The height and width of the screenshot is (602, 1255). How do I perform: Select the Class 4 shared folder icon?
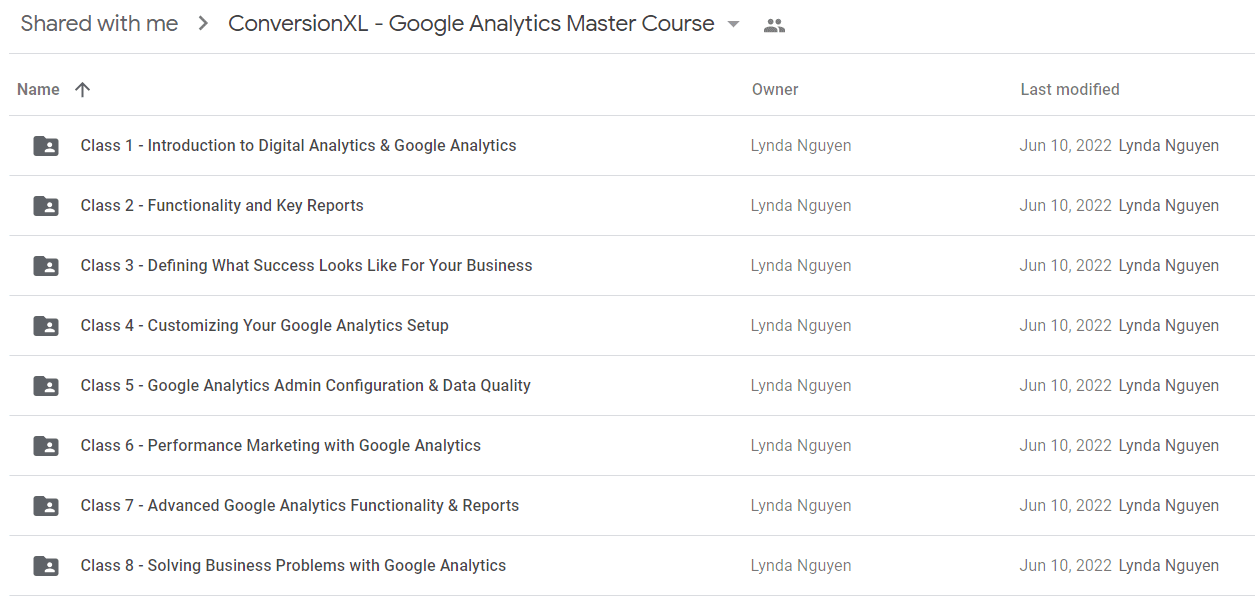pyautogui.click(x=46, y=326)
